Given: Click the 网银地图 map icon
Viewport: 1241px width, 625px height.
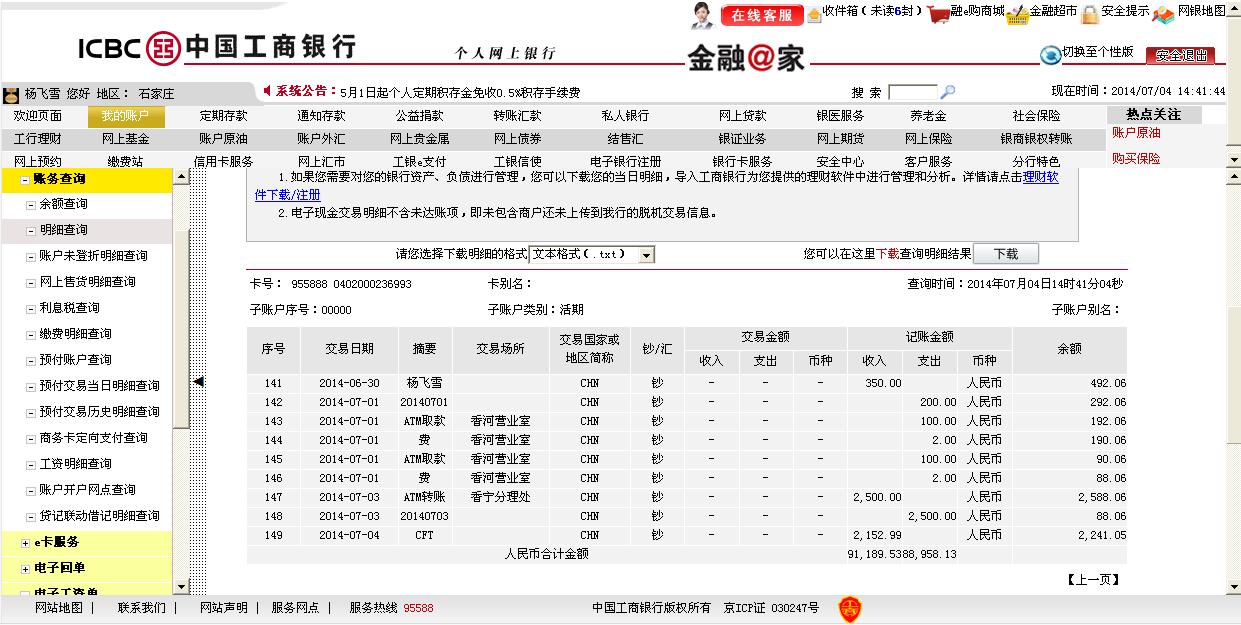Looking at the screenshot, I should click(x=1163, y=13).
